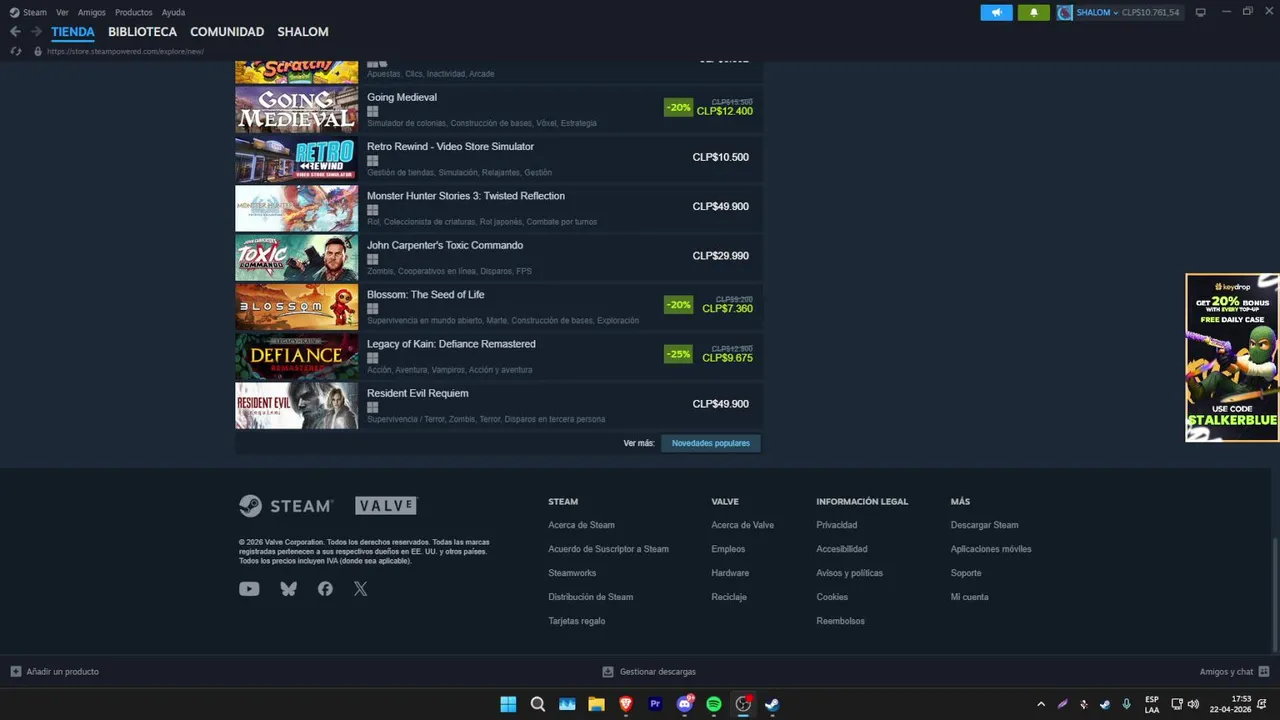Open Steam's Bluesky butterfly icon

tap(289, 589)
